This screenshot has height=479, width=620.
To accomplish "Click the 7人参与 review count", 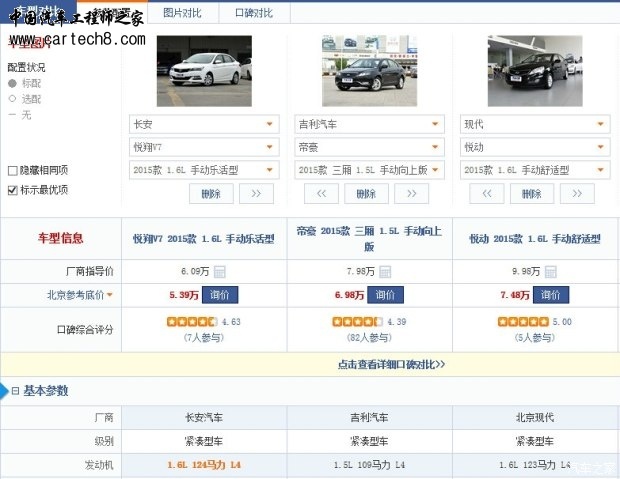I will click(204, 338).
